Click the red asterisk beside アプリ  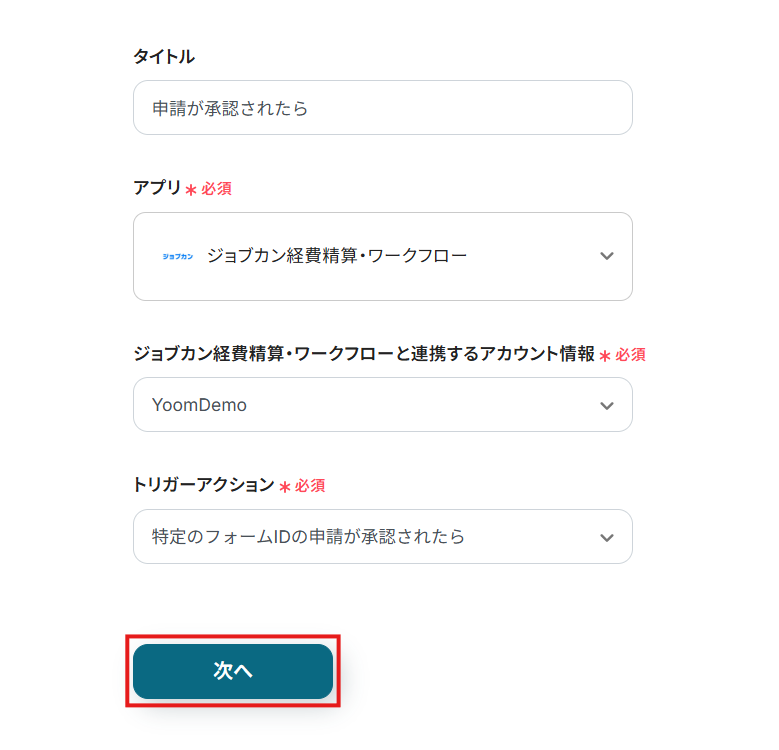coord(191,189)
